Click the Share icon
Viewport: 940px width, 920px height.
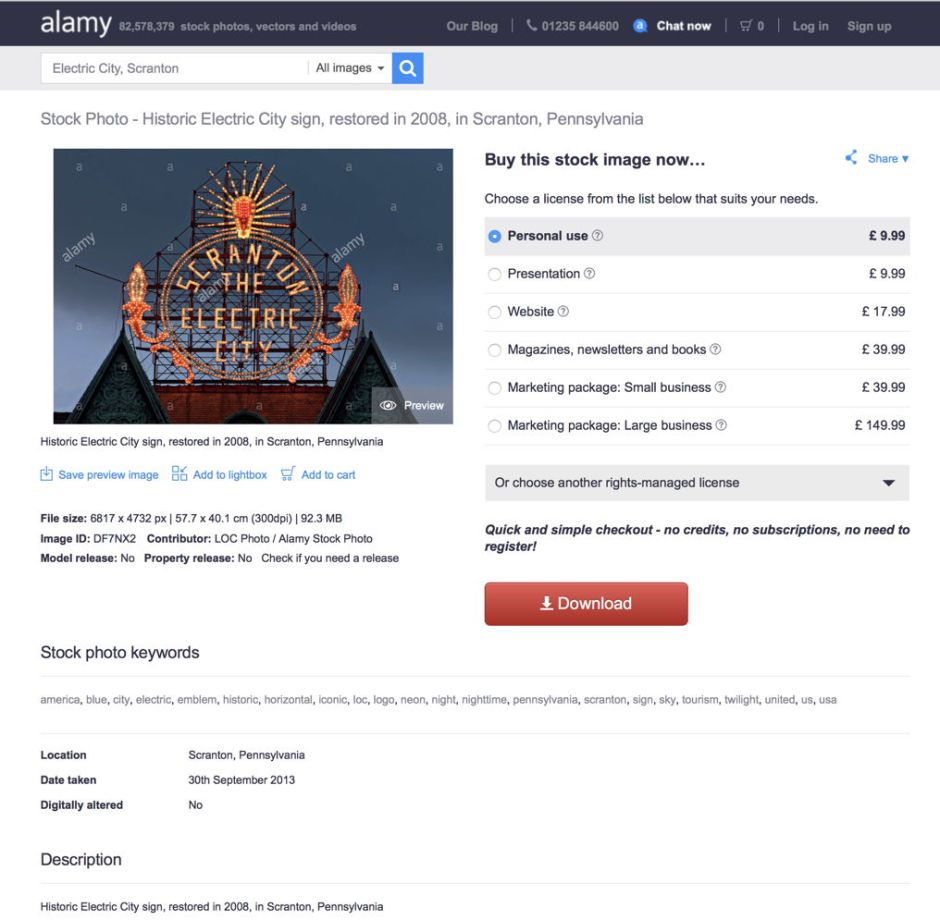tap(852, 158)
